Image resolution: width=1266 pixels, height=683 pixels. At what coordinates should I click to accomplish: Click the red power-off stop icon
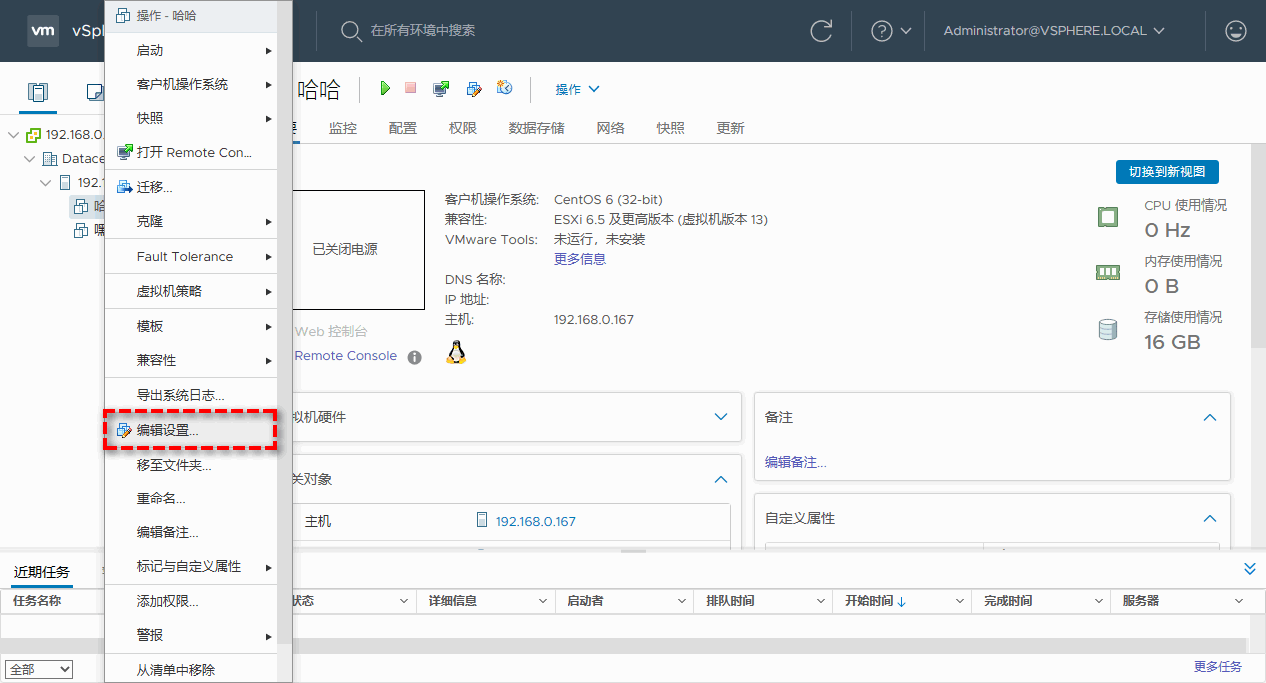click(410, 89)
